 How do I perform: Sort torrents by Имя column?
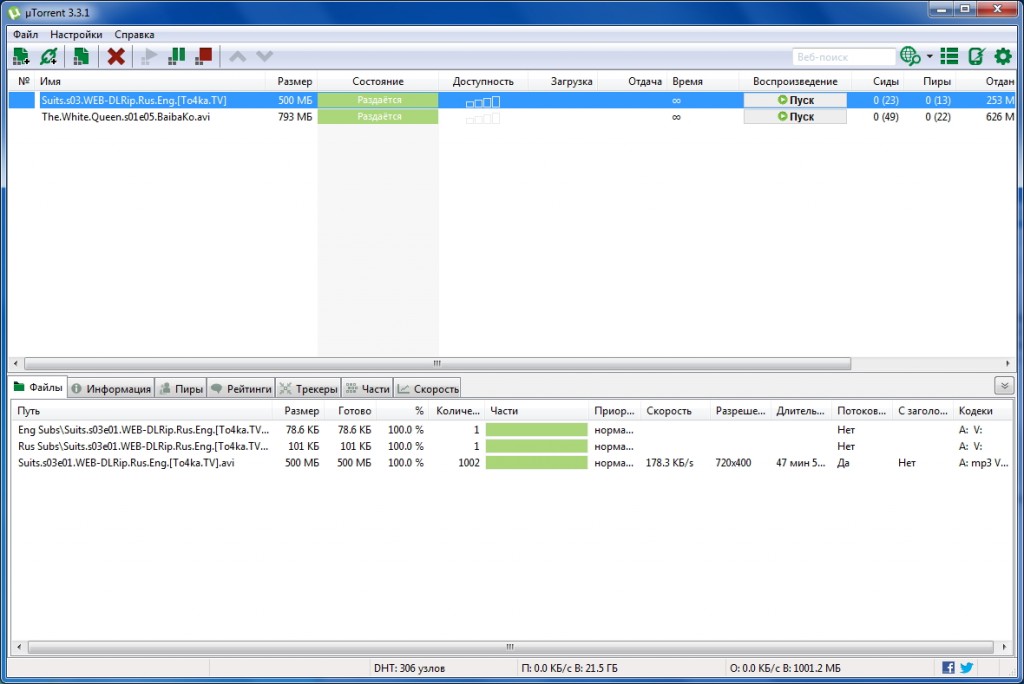point(150,81)
